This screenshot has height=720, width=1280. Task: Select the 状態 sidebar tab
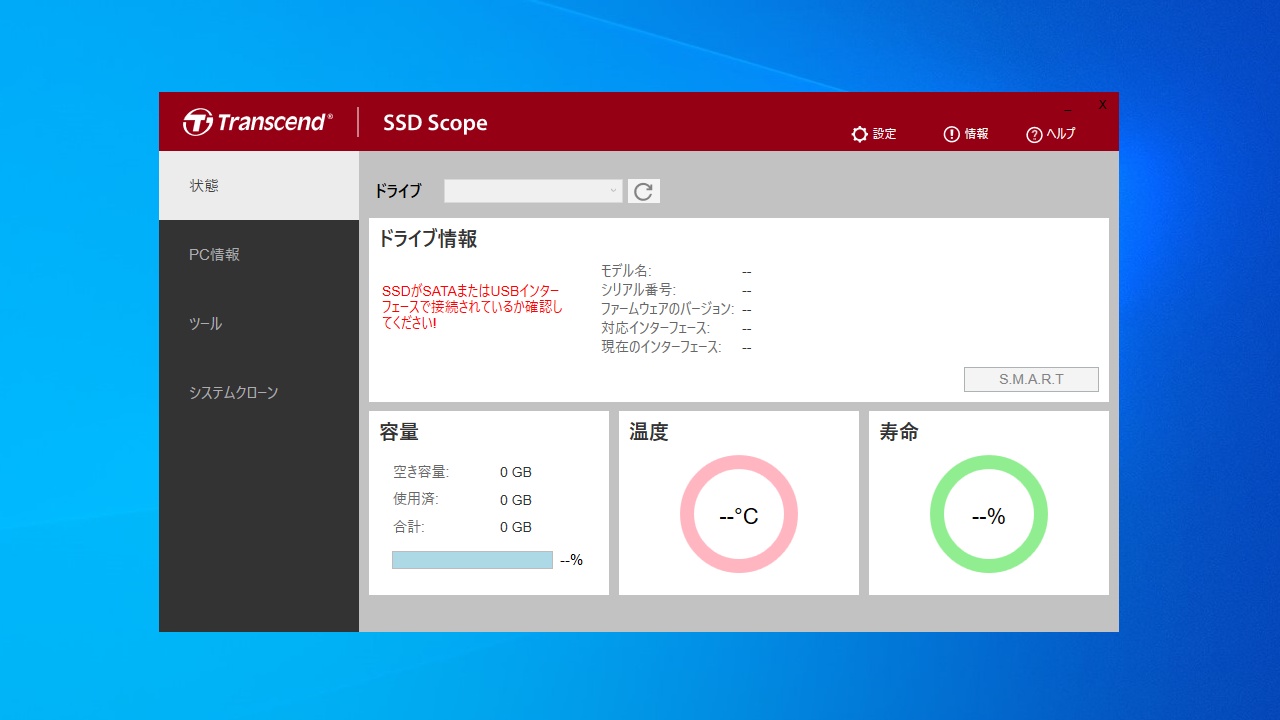259,186
